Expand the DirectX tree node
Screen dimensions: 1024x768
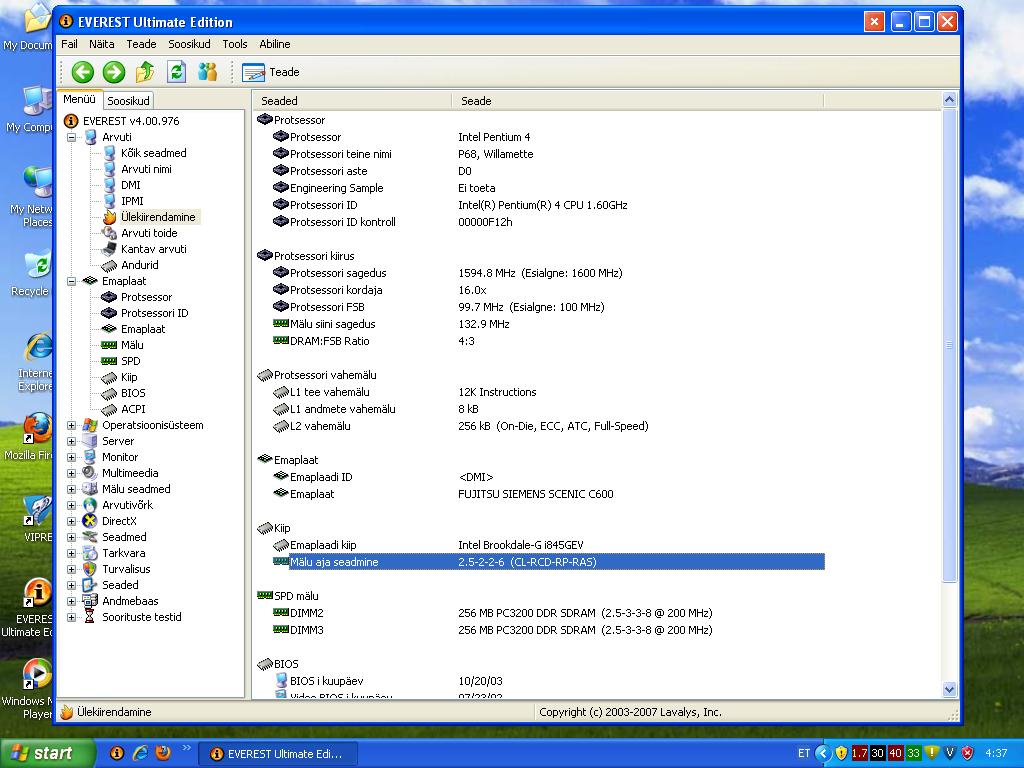point(71,521)
